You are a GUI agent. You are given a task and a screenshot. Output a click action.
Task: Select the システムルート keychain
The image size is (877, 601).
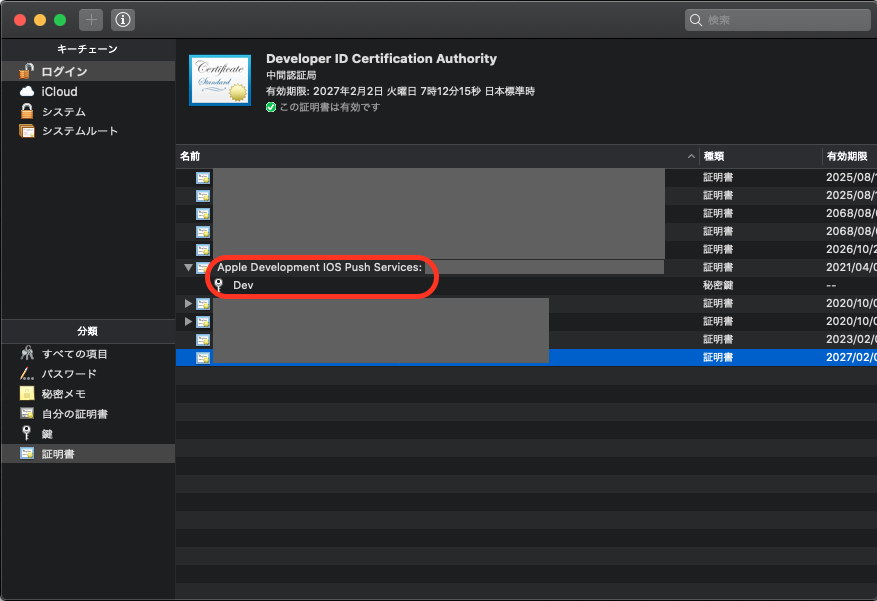click(88, 131)
